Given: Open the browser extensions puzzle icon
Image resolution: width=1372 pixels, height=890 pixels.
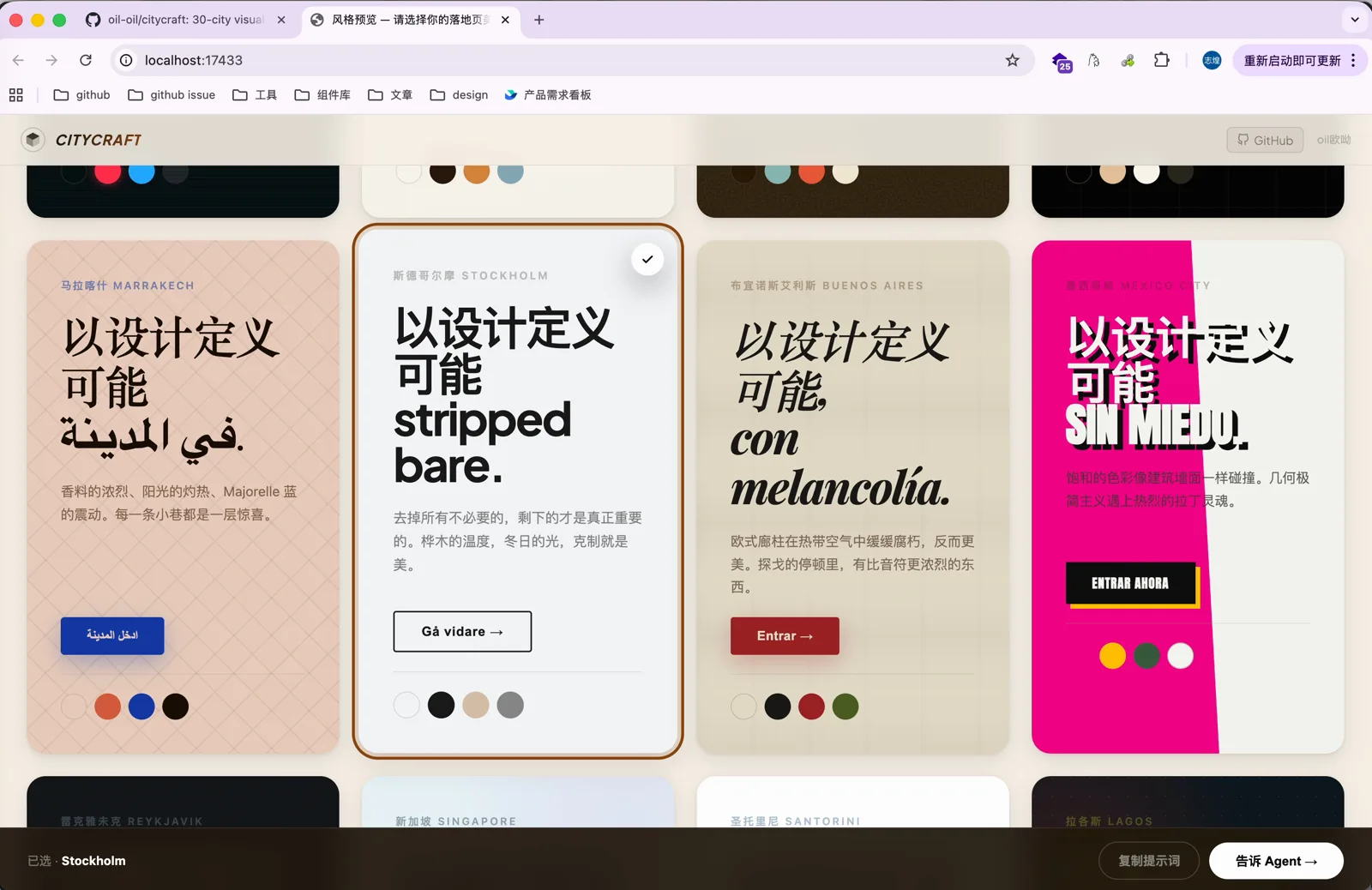Looking at the screenshot, I should coord(1162,60).
